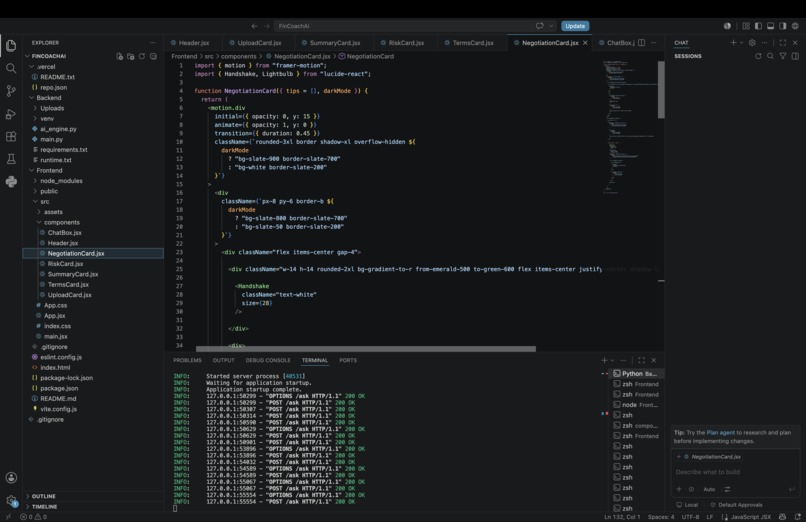Create a new folder in the FINCOACHAI explorer
This screenshot has height=522, width=806.
tap(131, 56)
